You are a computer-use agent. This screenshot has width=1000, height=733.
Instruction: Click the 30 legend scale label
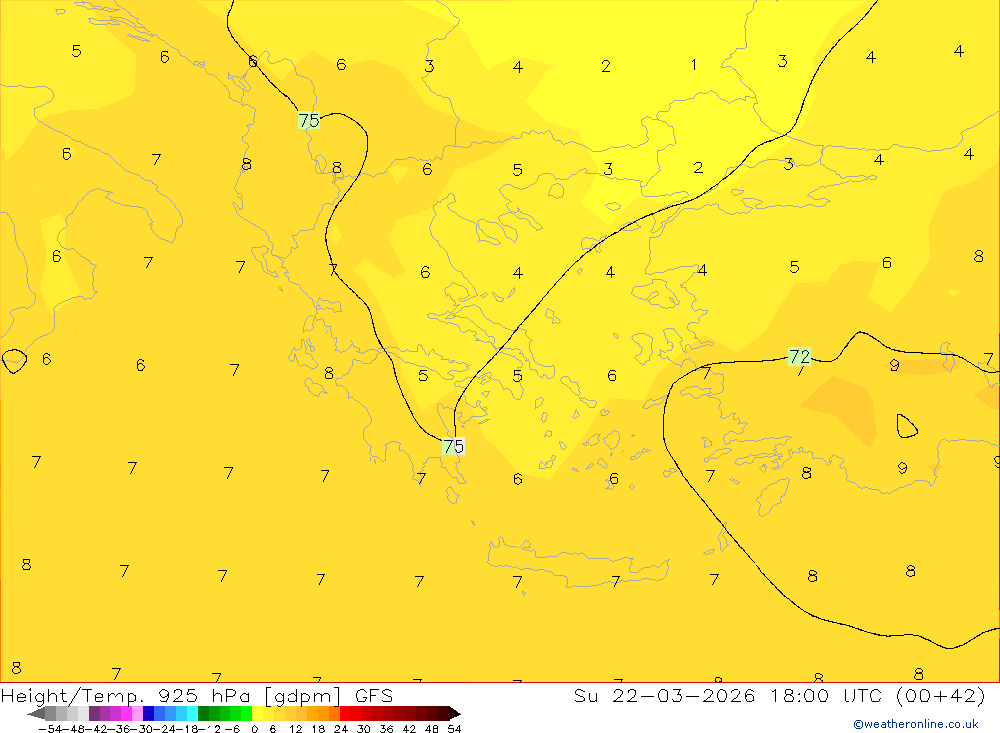pos(364,729)
